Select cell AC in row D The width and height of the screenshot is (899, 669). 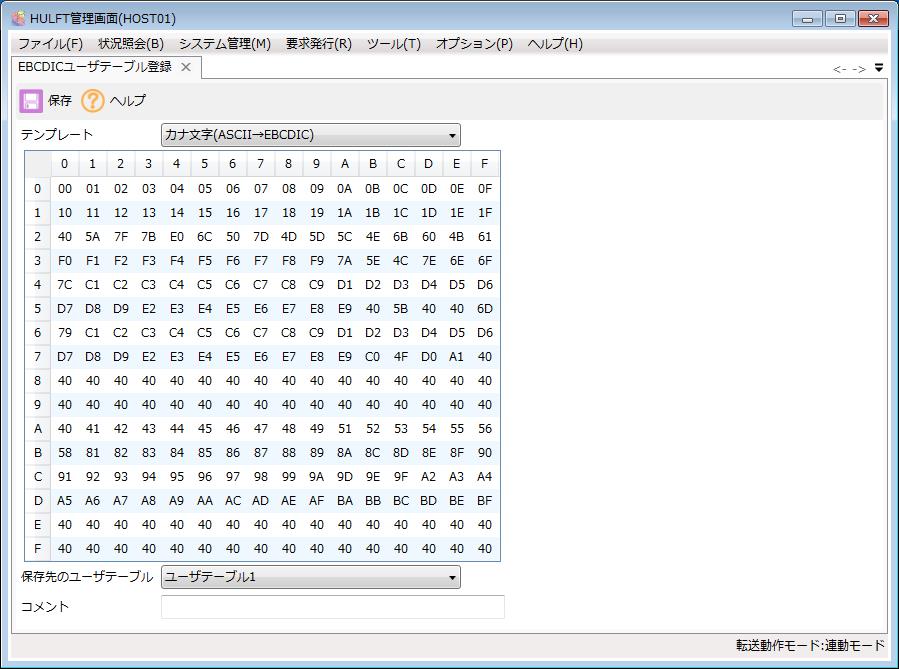[233, 501]
